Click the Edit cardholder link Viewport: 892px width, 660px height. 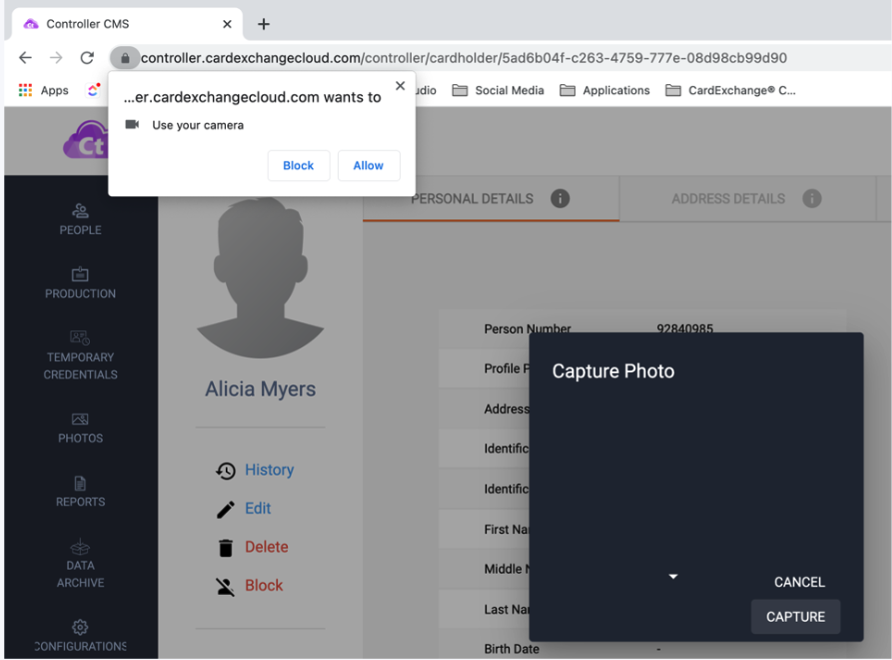[257, 508]
